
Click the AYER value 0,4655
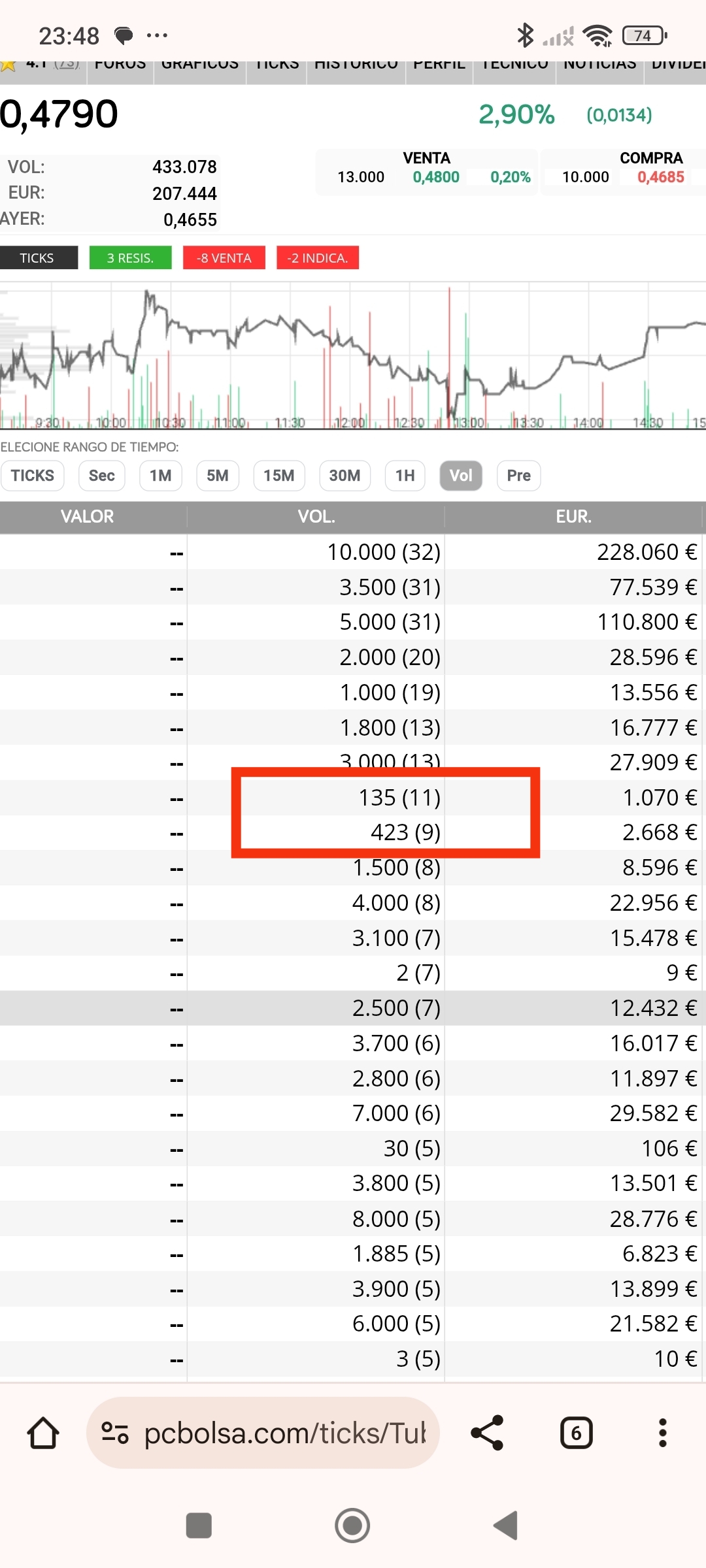[x=190, y=220]
